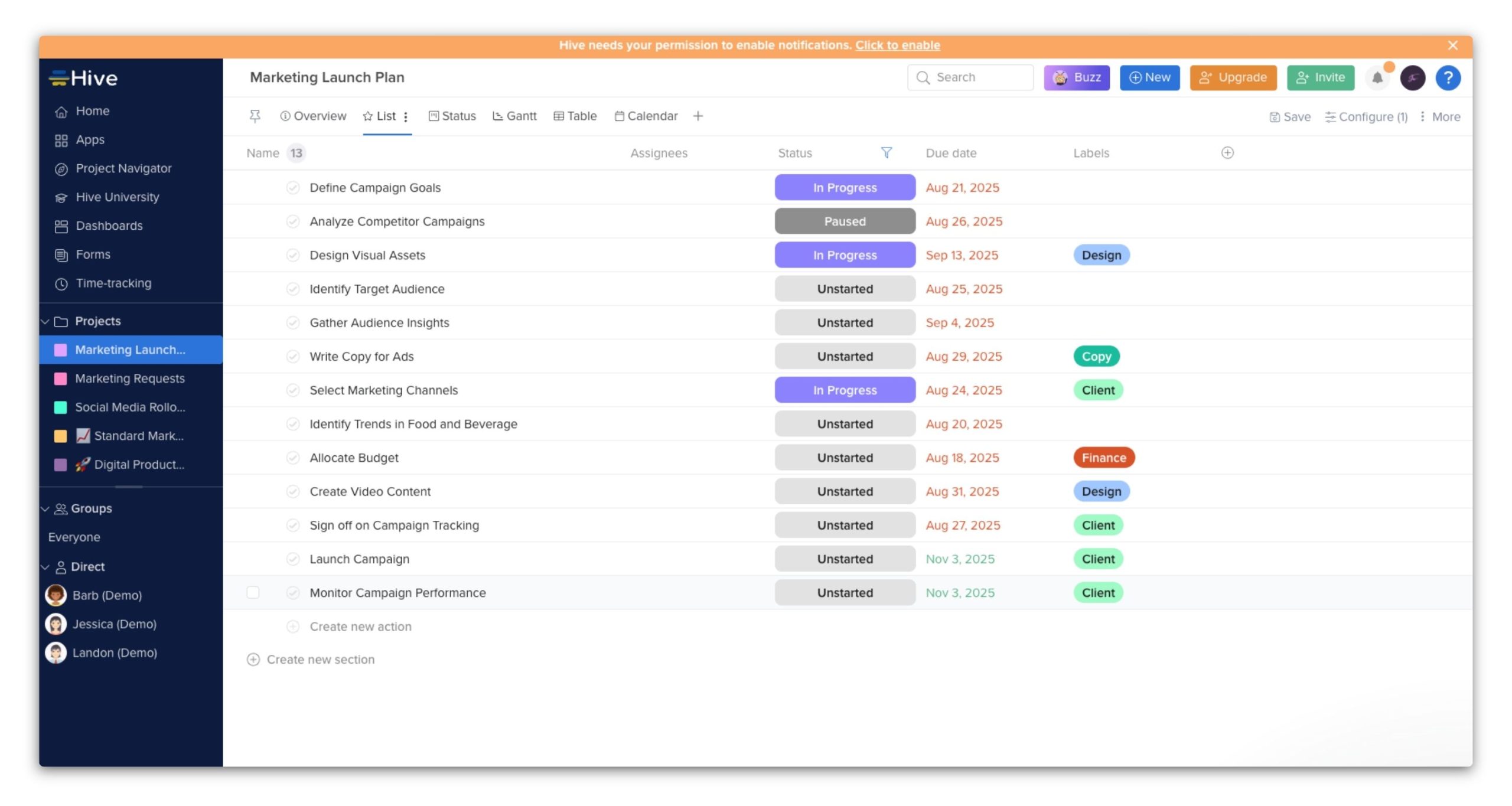The image size is (1512, 806).
Task: Click the 'Click to enable' notifications link
Action: [897, 45]
